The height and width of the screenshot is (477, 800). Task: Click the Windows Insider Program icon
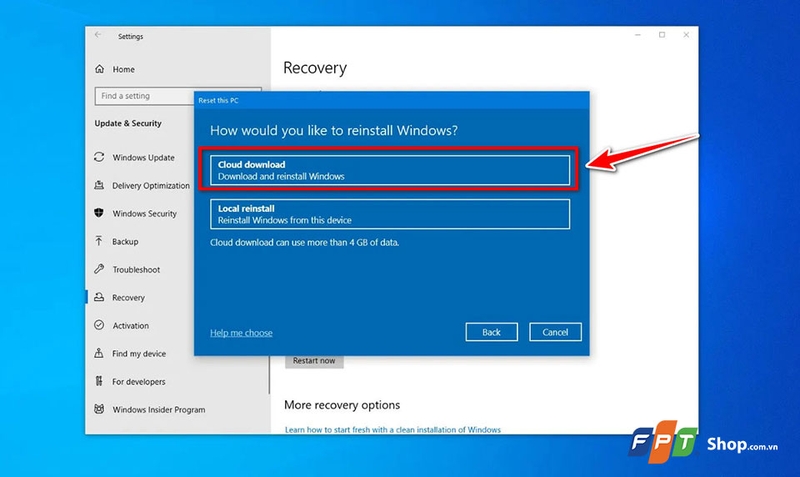pyautogui.click(x=99, y=409)
